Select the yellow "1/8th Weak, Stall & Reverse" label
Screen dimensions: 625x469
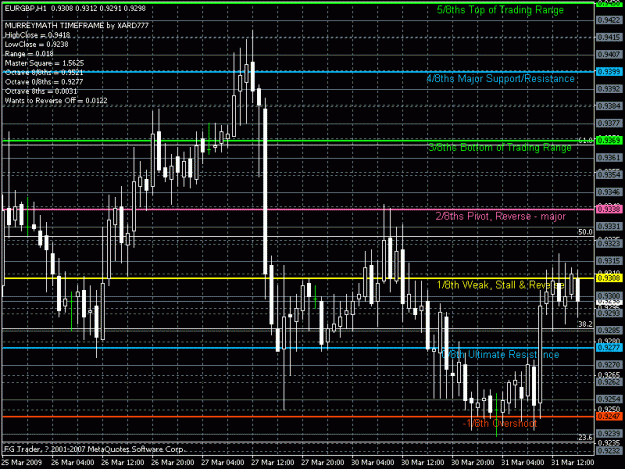pos(501,285)
